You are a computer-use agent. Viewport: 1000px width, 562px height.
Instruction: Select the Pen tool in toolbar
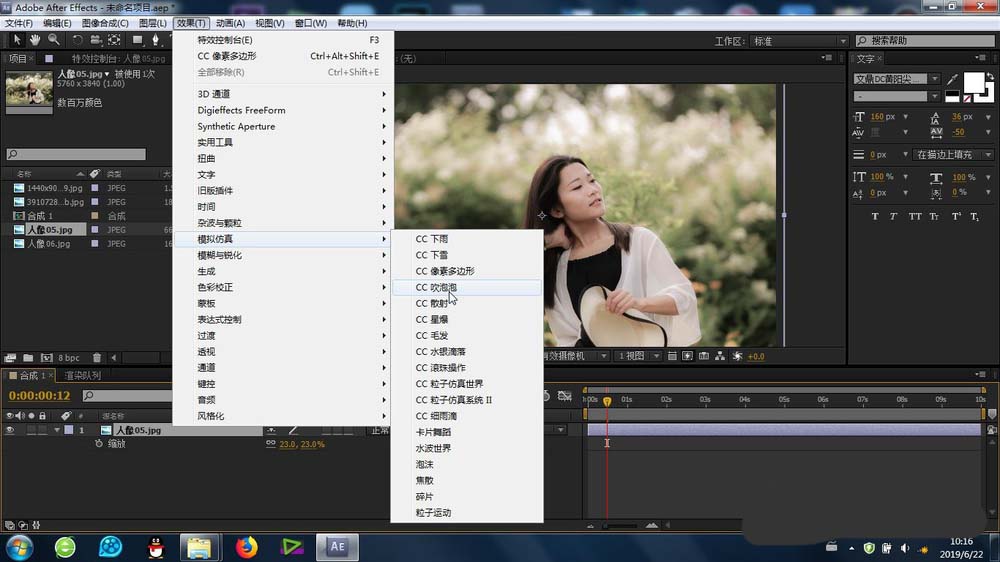[156, 40]
